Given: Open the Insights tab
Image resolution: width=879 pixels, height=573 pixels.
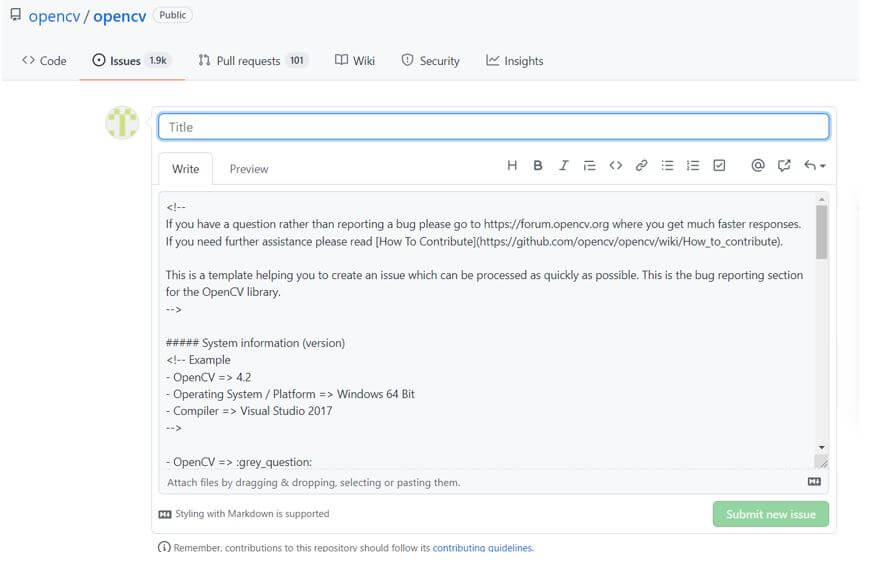Looking at the screenshot, I should click(515, 61).
